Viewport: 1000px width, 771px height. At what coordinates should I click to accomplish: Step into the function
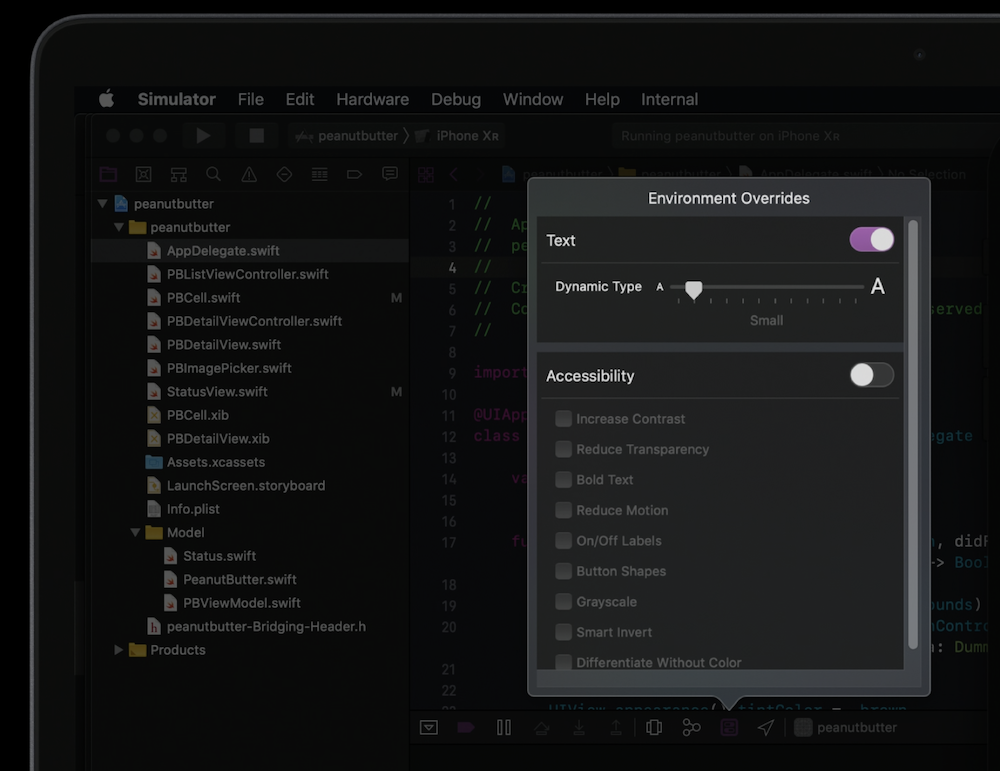(579, 728)
